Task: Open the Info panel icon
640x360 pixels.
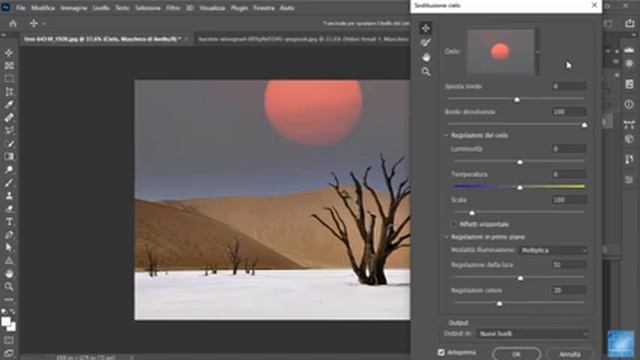Action: coord(629,104)
